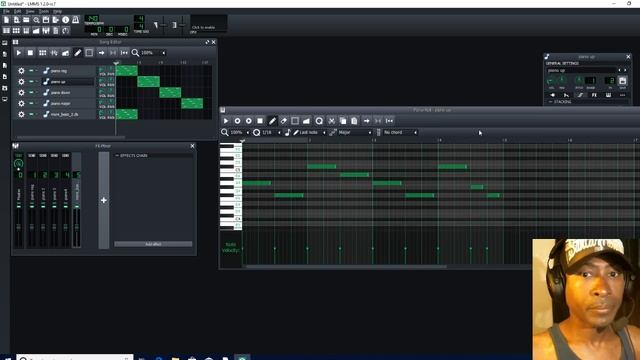640x360 pixels.
Task: Open the piano down instrument track button
Action: 68,93
